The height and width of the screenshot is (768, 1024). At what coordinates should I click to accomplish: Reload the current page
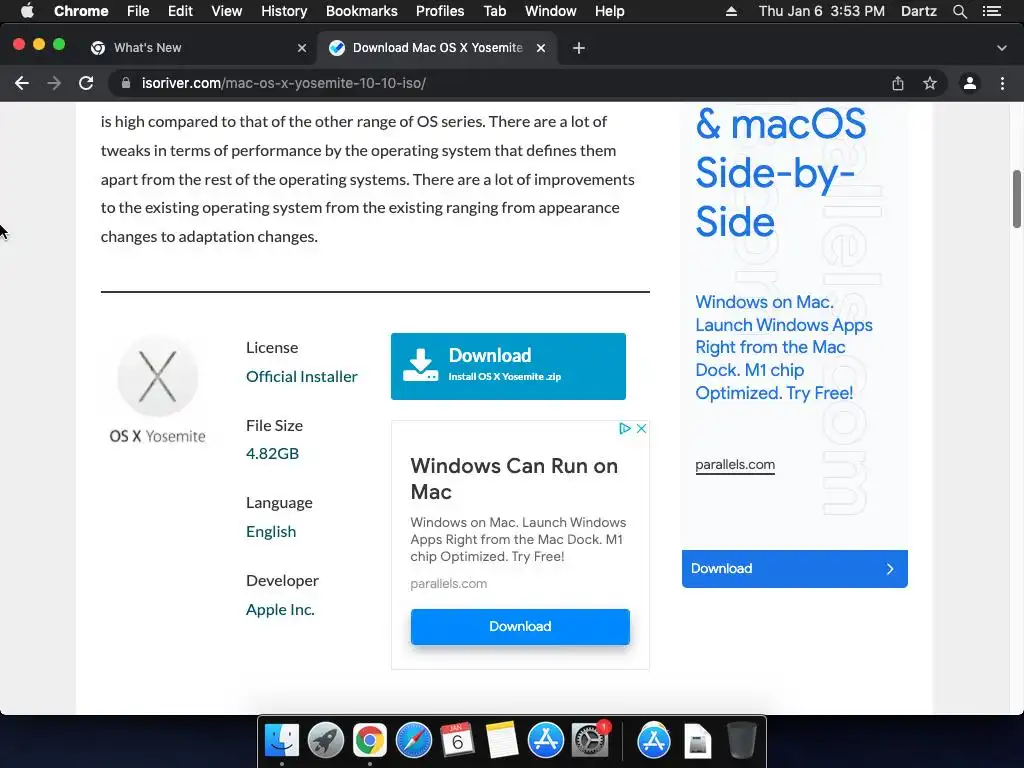tap(86, 83)
